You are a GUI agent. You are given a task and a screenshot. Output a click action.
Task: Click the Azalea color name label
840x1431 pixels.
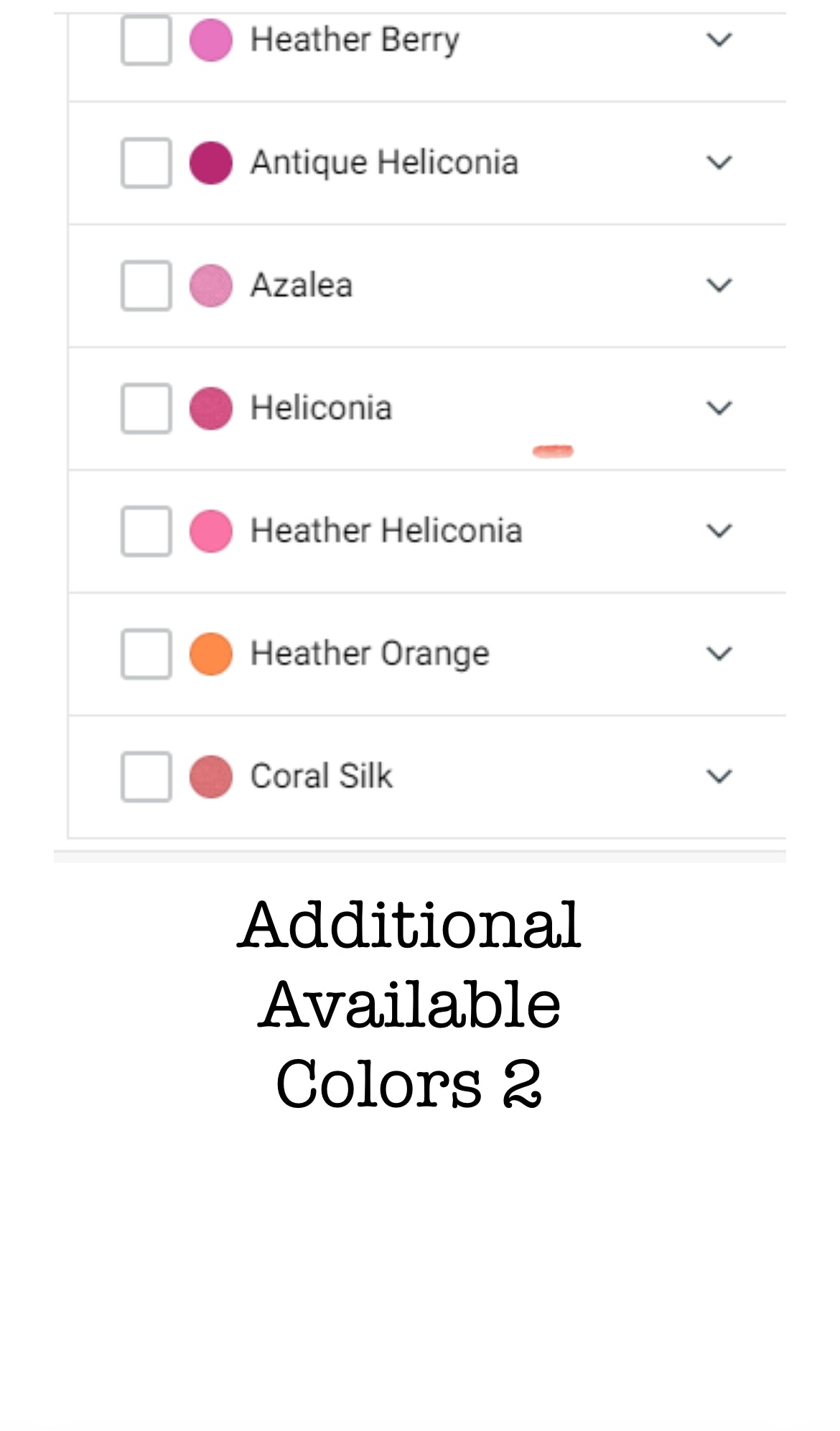(x=302, y=285)
